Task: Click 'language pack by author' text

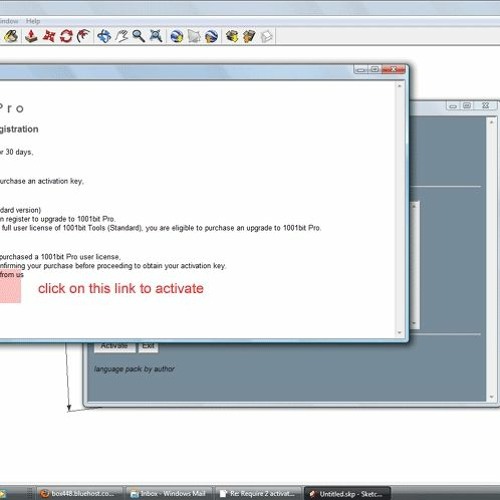Action: [134, 369]
